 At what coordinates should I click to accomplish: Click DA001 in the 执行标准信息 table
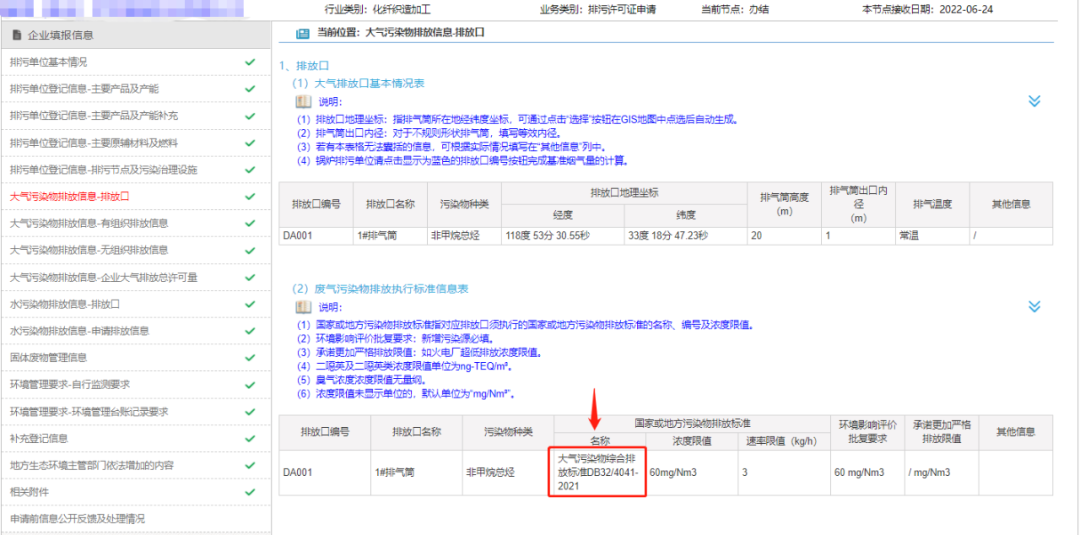[x=299, y=472]
